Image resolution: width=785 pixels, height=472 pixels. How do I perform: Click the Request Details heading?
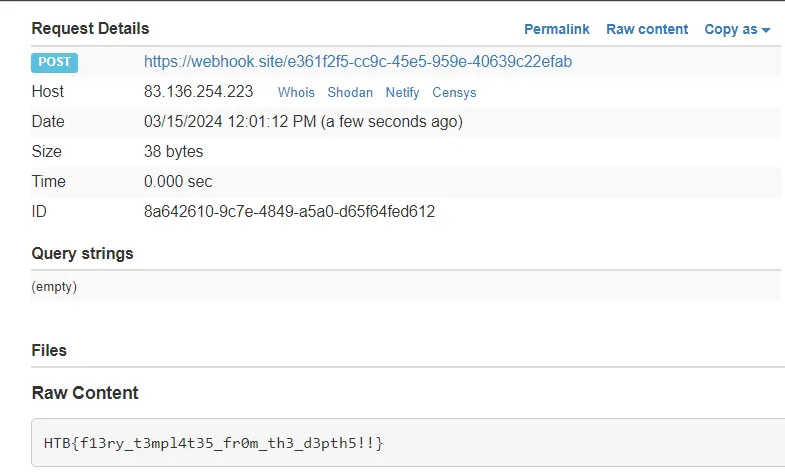[x=90, y=28]
